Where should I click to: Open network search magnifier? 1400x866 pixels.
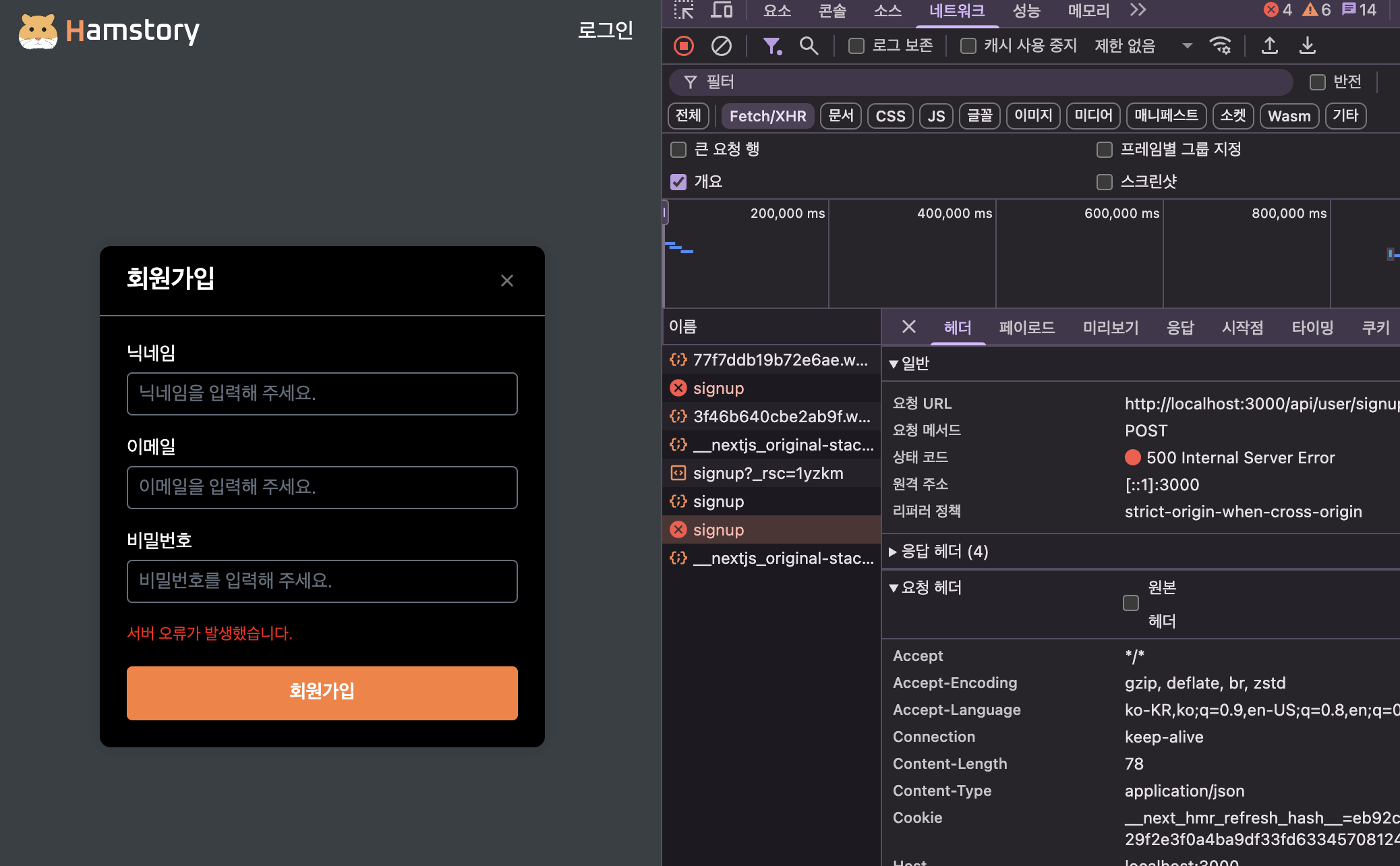tap(809, 46)
